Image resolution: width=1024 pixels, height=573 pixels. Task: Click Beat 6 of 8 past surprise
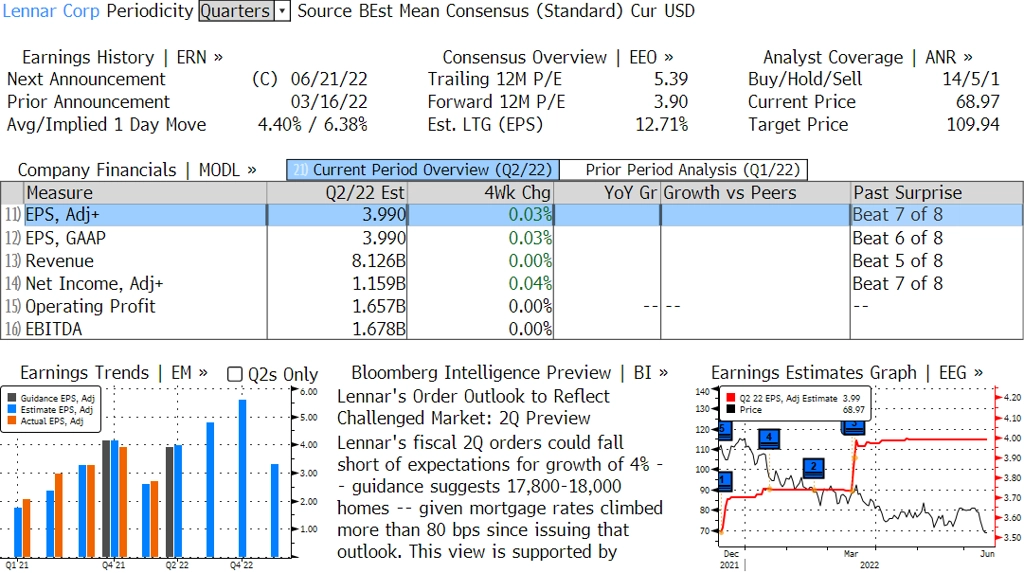pos(898,238)
